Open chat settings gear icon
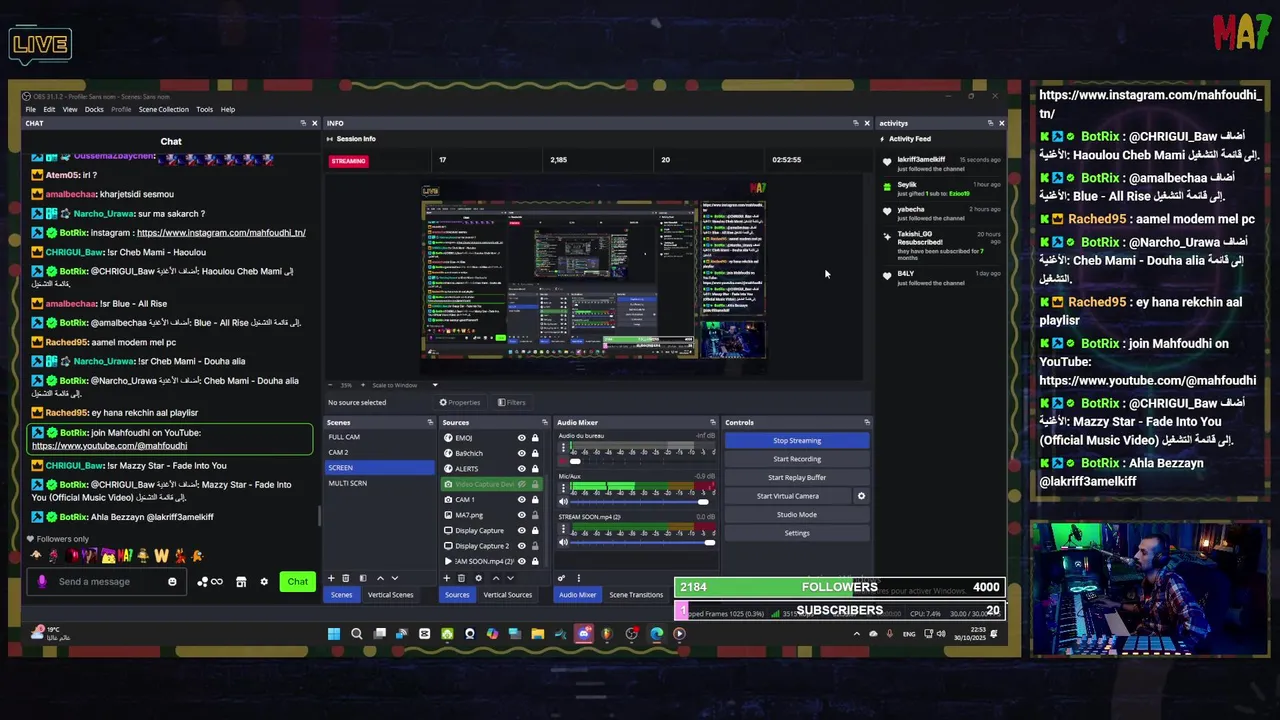 click(x=264, y=582)
